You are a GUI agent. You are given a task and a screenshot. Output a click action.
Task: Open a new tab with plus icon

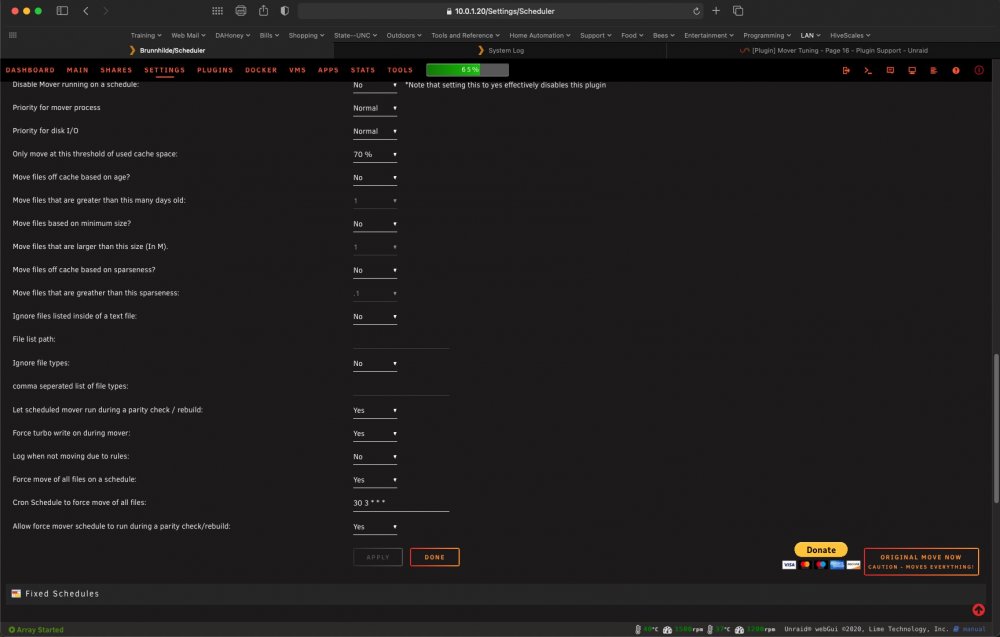tap(716, 11)
